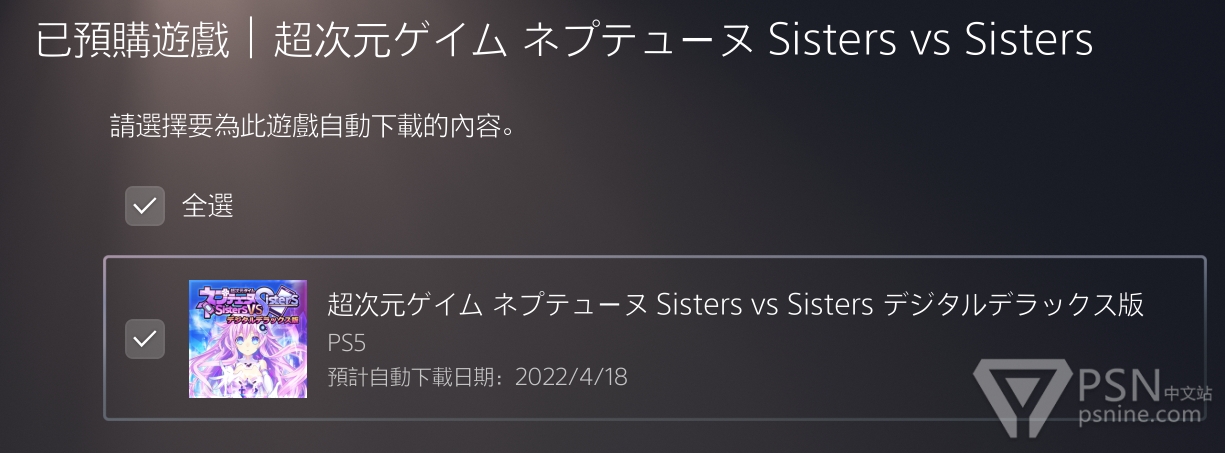This screenshot has height=453, width=1225.
Task: Click the PSN shield logo watermark
Action: click(1021, 398)
